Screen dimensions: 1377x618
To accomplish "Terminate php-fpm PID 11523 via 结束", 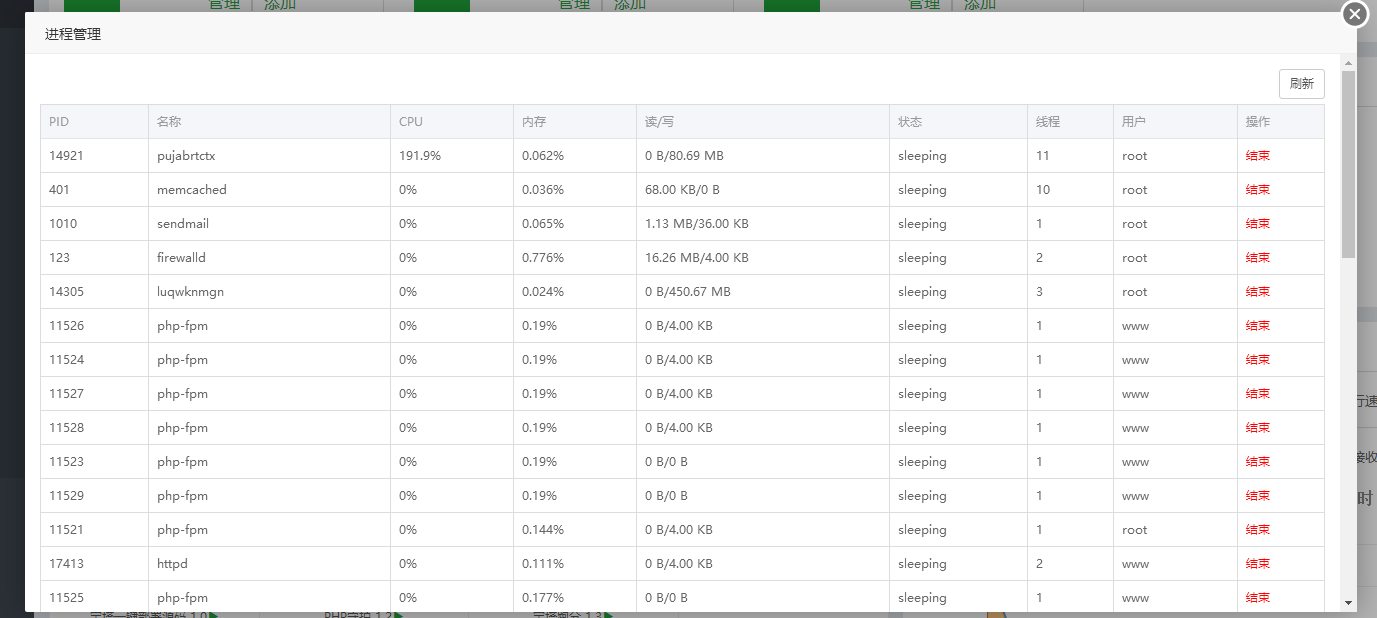I will pos(1258,462).
